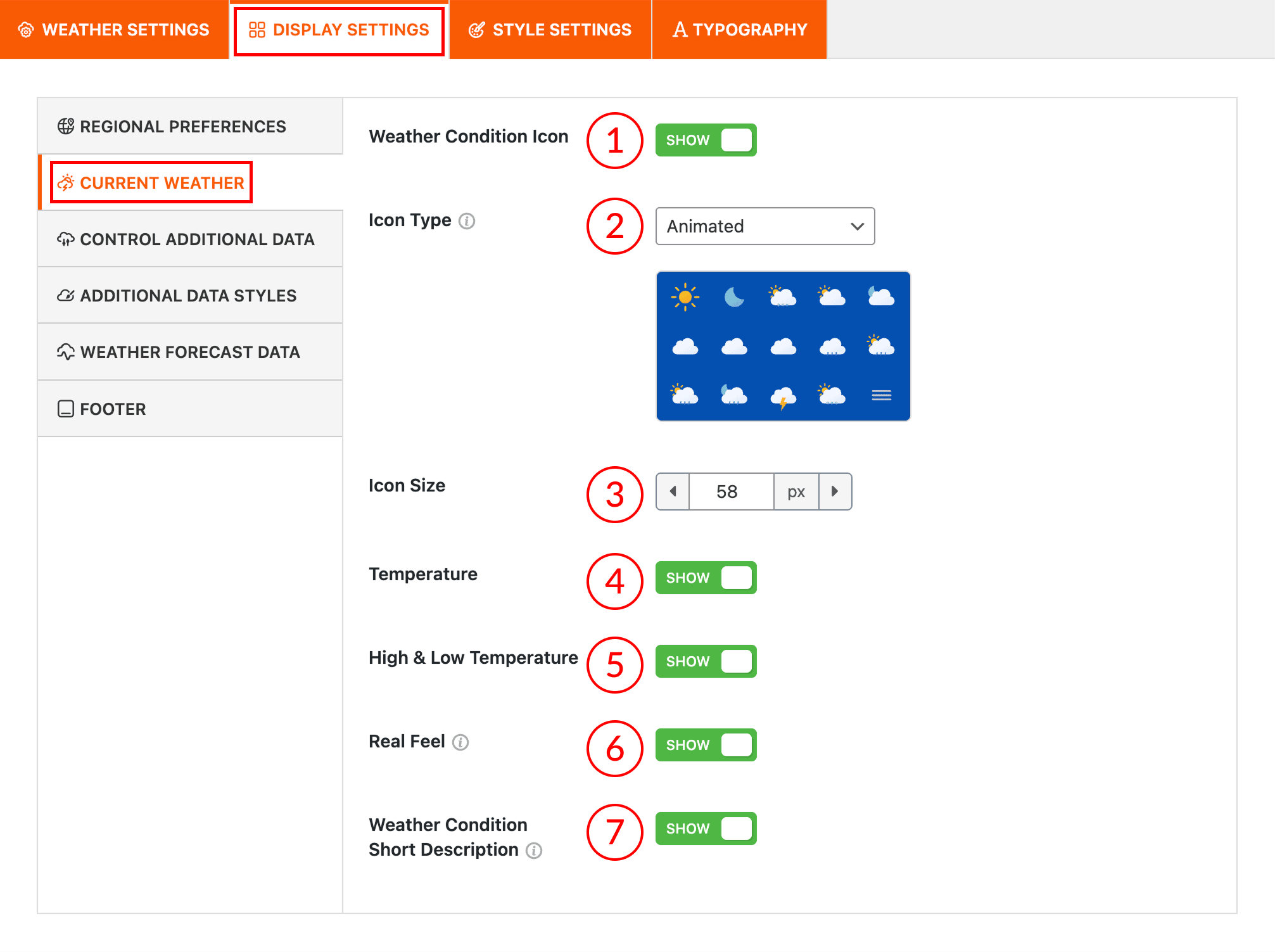Toggle Weather Condition Short Description switch
The height and width of the screenshot is (952, 1275).
click(x=706, y=828)
